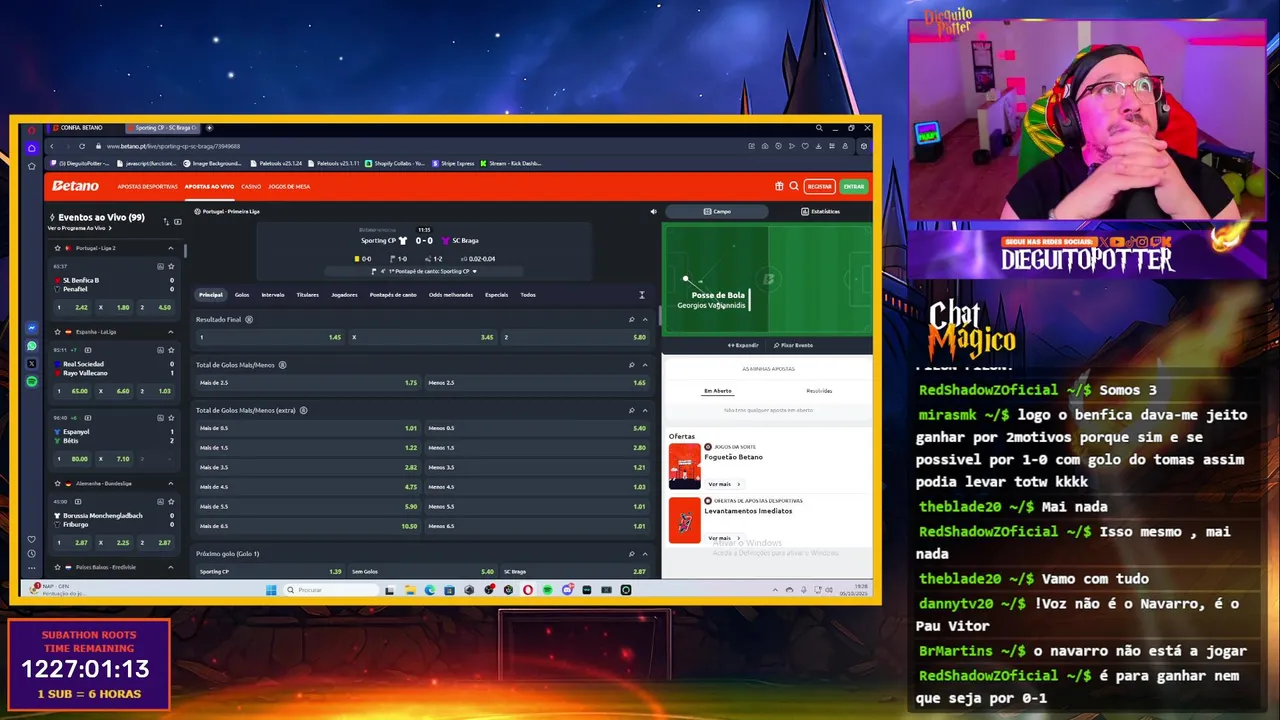
Task: Collapse the Total de Golos Mais/Menos (extra) market
Action: tap(645, 410)
